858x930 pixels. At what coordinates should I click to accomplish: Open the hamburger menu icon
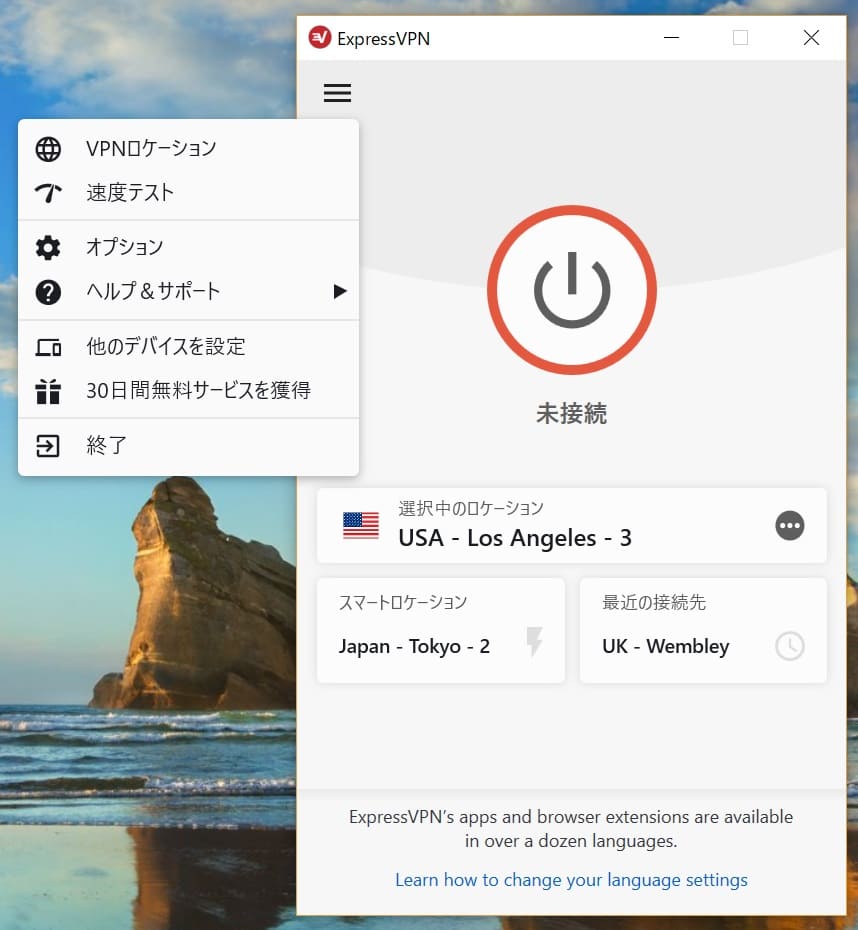click(x=337, y=93)
